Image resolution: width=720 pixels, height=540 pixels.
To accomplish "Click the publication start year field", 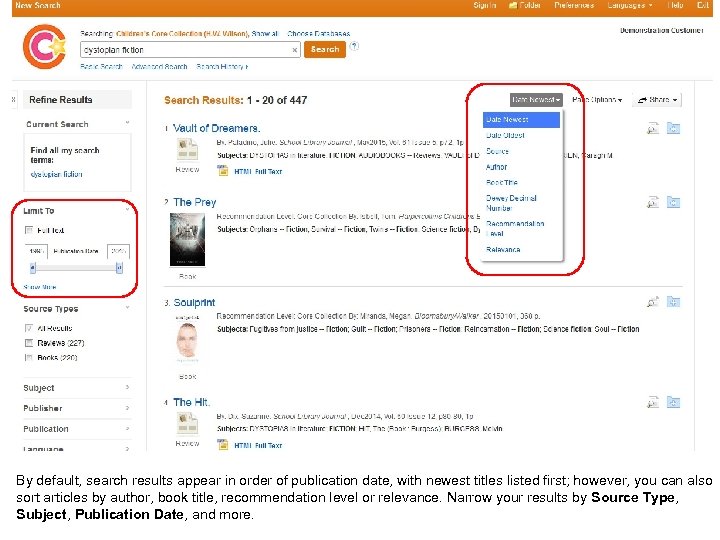I will [36, 251].
